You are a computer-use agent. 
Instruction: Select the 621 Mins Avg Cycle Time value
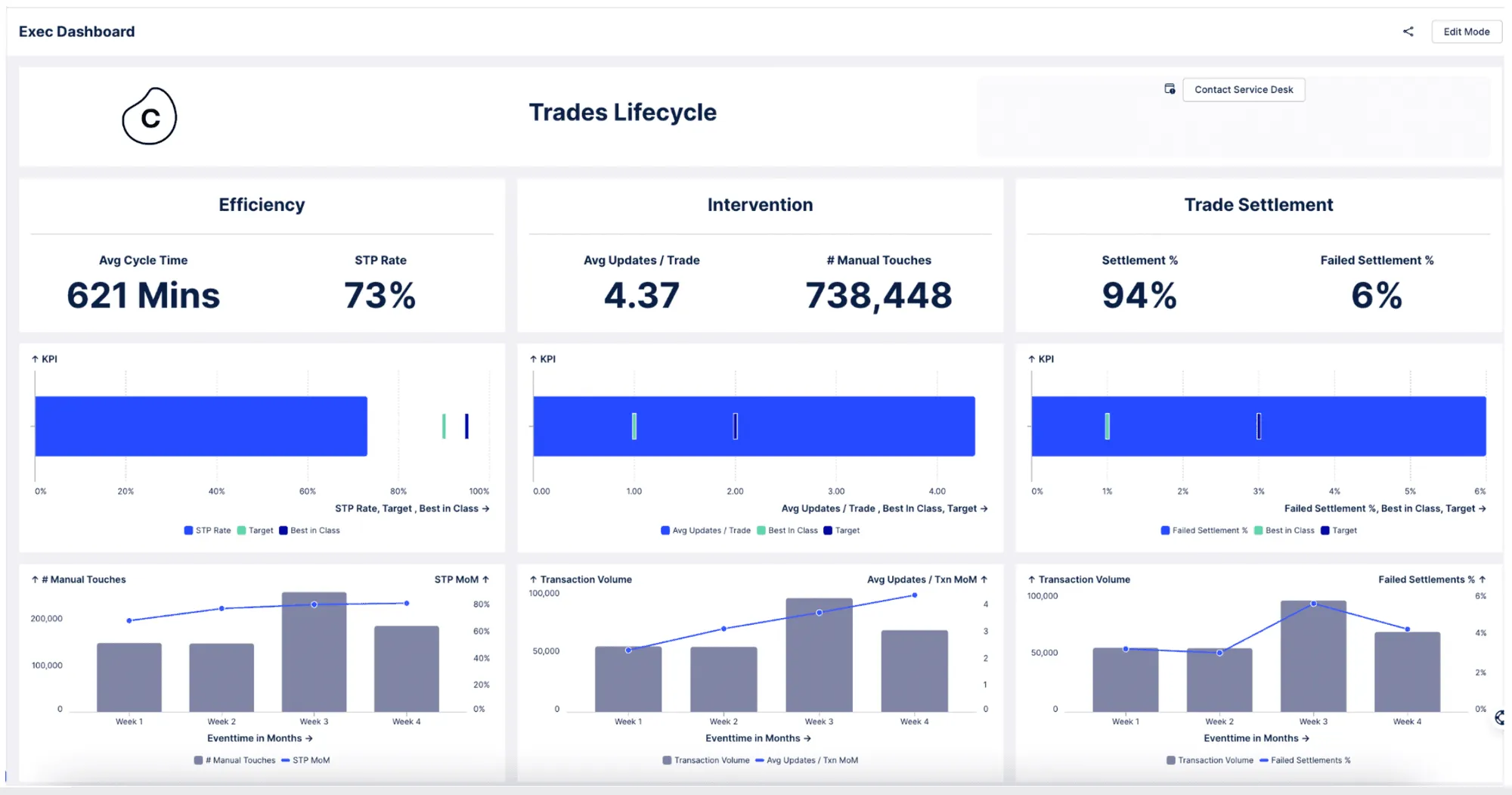pyautogui.click(x=144, y=295)
